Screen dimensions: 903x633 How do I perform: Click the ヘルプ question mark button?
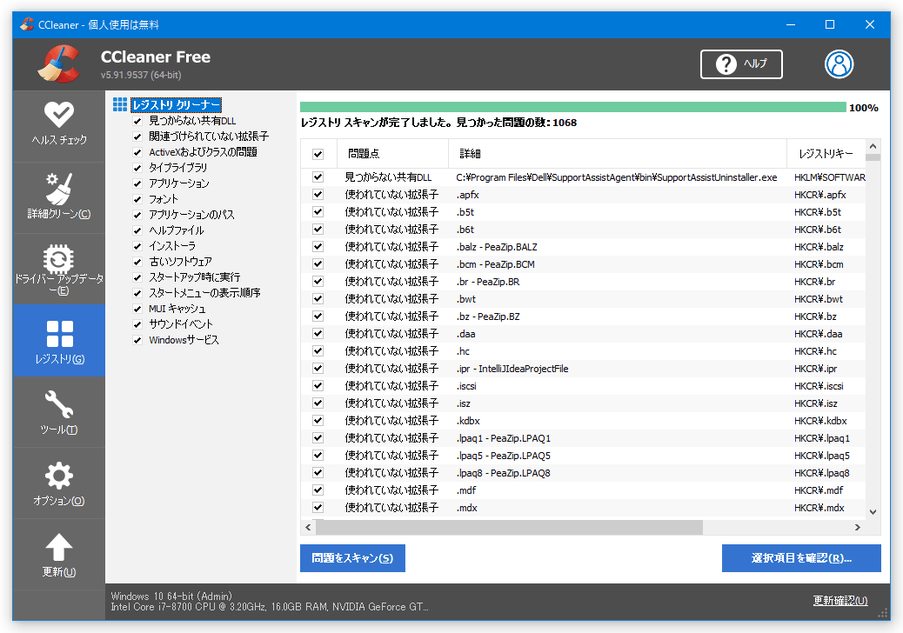[x=741, y=64]
